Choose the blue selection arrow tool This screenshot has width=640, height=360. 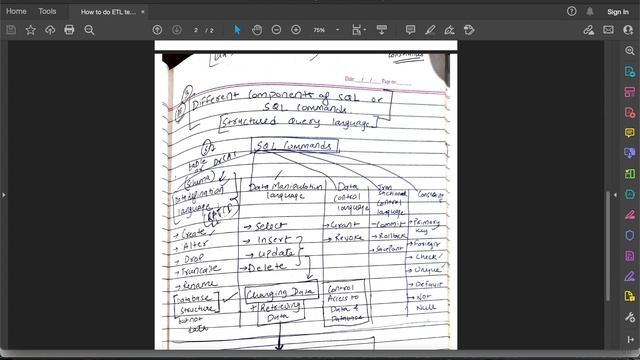click(237, 30)
